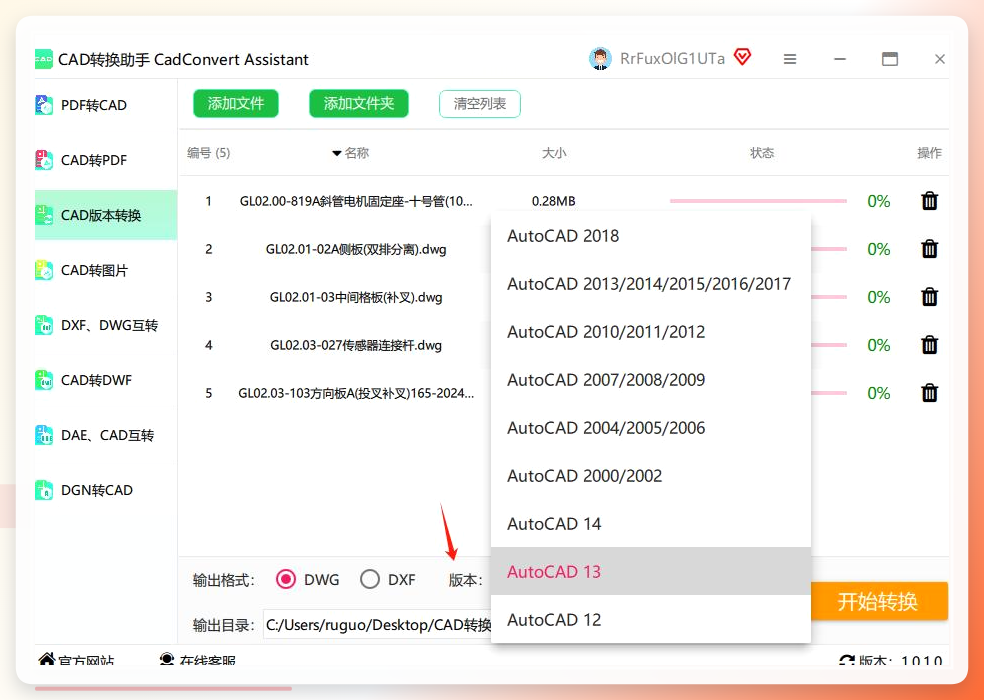Select file name GL02.00-819A斜管电机固定座

(356, 202)
